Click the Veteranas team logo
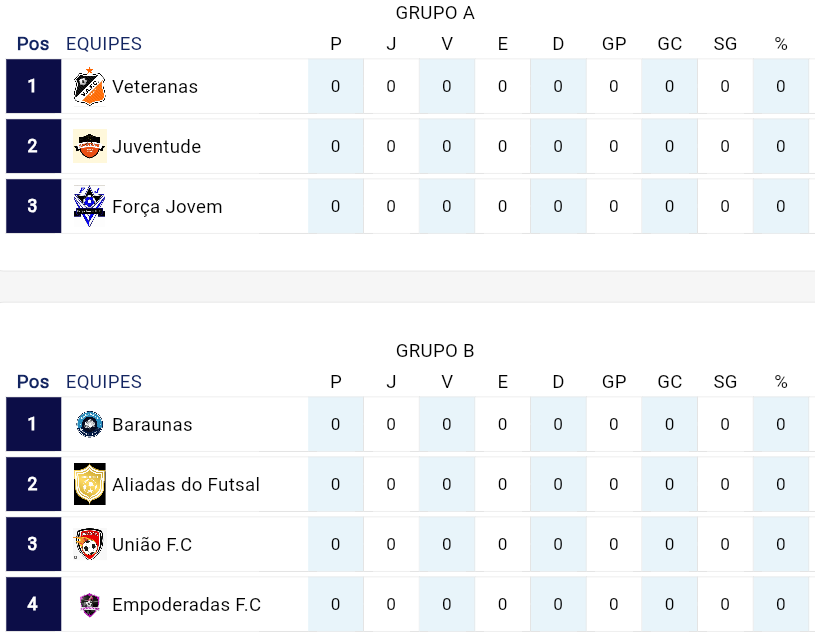Image resolution: width=815 pixels, height=642 pixels. pyautogui.click(x=90, y=86)
